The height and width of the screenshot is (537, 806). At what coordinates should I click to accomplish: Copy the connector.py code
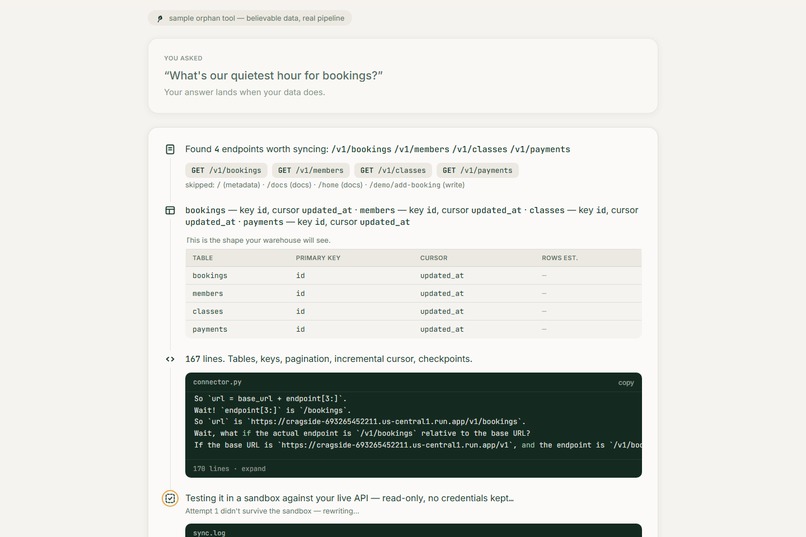[626, 382]
